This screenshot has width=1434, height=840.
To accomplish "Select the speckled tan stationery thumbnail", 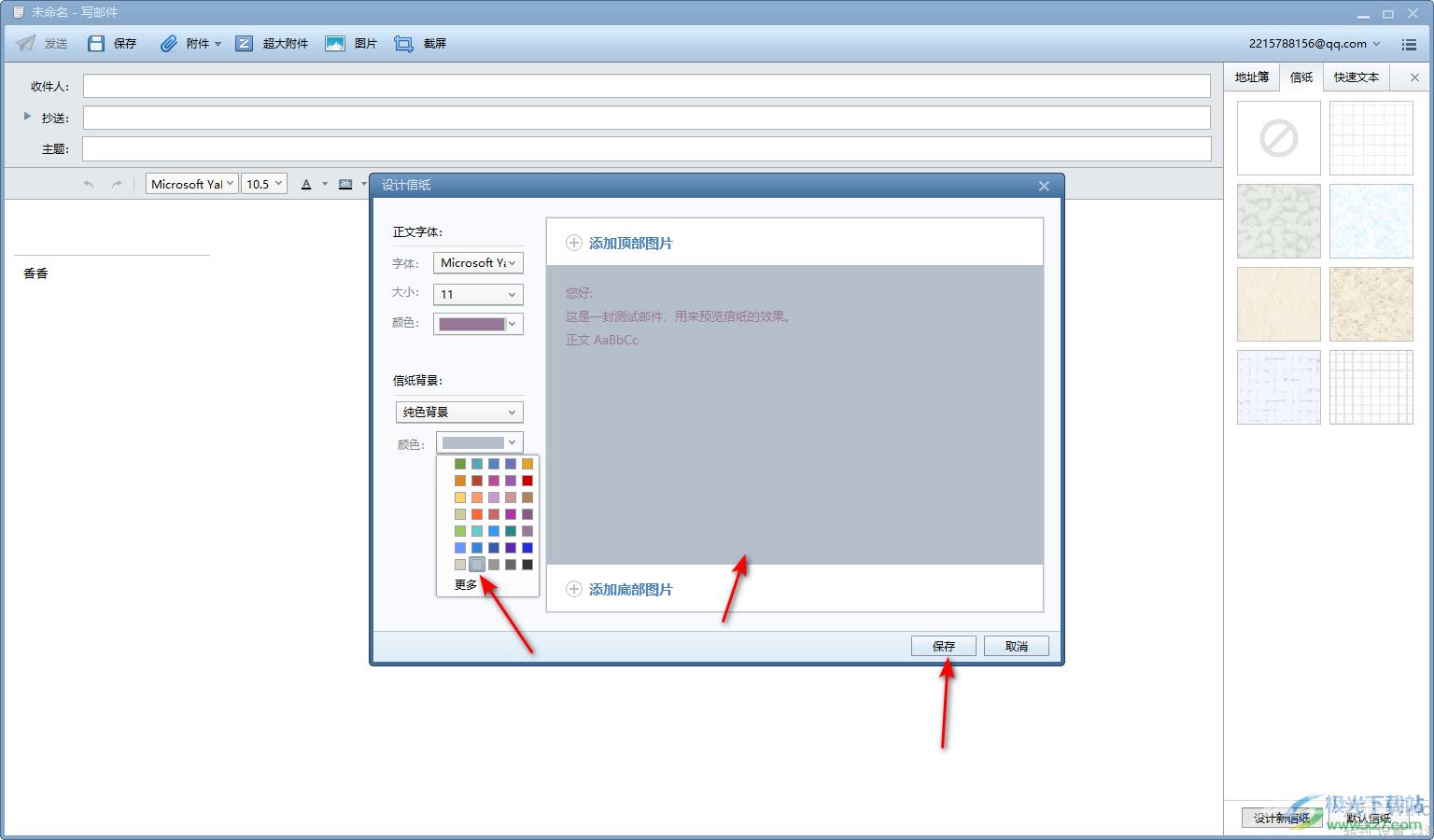I will (x=1371, y=304).
